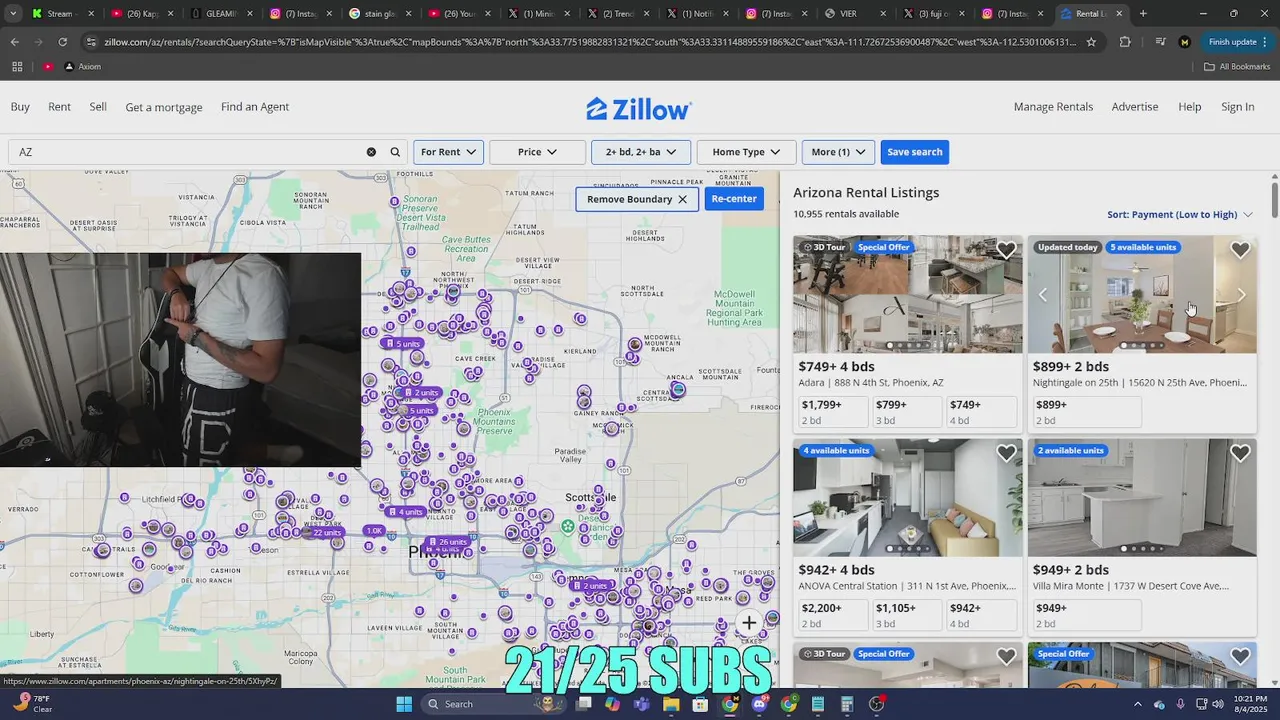Select the $1,105+ 3 bd ANOVA option
The width and height of the screenshot is (1280, 720).
[906, 615]
